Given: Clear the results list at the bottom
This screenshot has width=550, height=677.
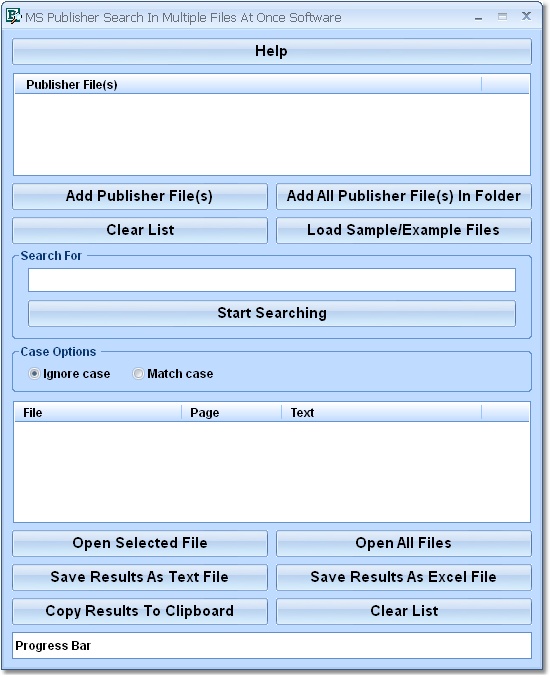Looking at the screenshot, I should [x=404, y=611].
